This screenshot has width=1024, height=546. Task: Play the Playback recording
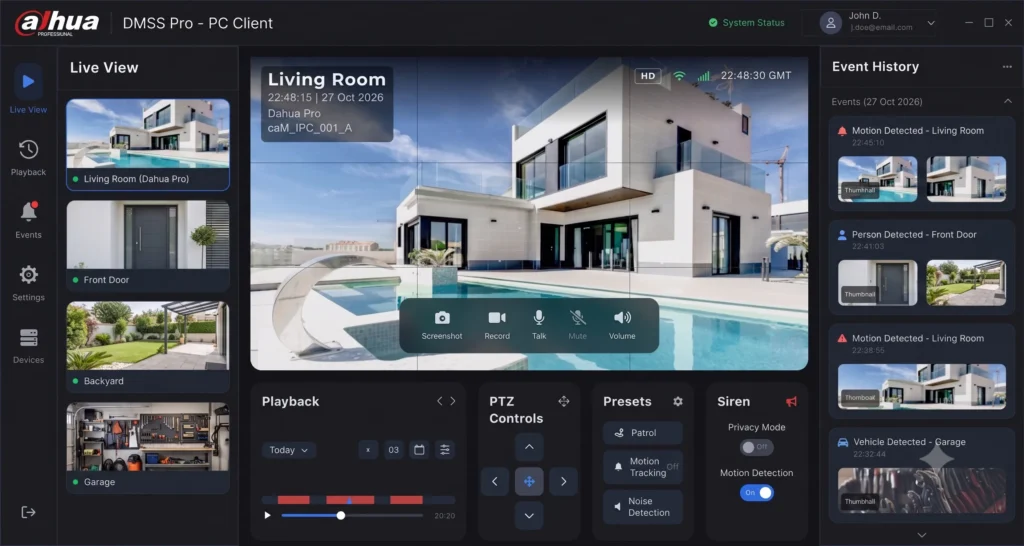(267, 515)
